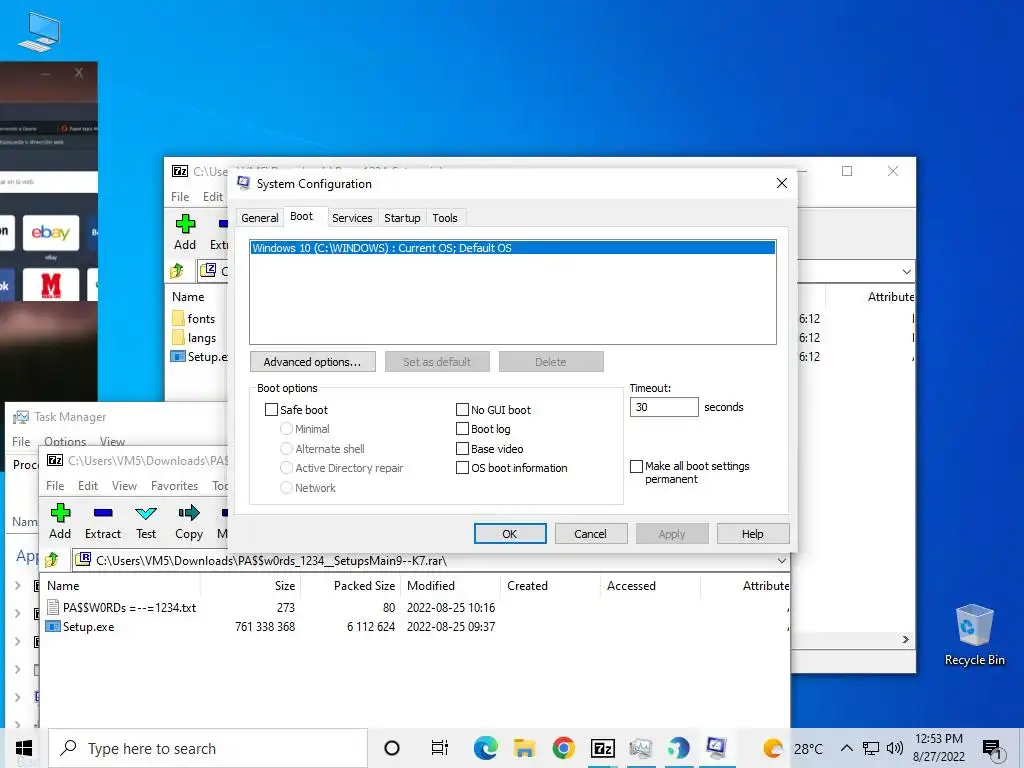Enable Safe boot checkbox
Screen dimensions: 1024x768
[271, 409]
